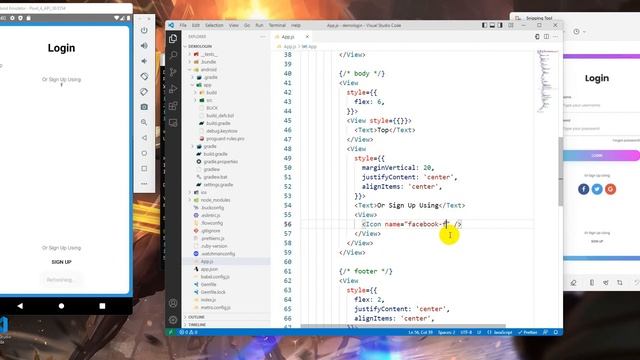Expand the OUTLINE section
Image resolution: width=640 pixels, height=360 pixels.
pos(227,317)
